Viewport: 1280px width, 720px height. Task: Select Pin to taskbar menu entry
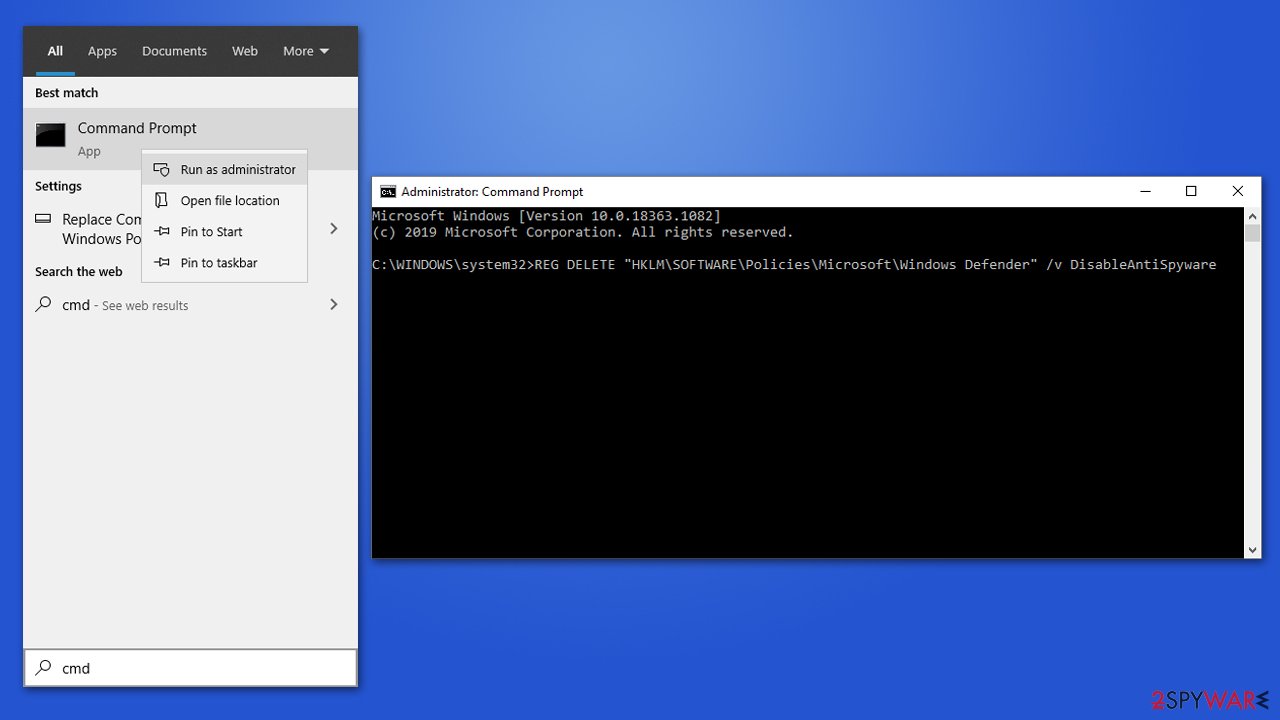[225, 262]
